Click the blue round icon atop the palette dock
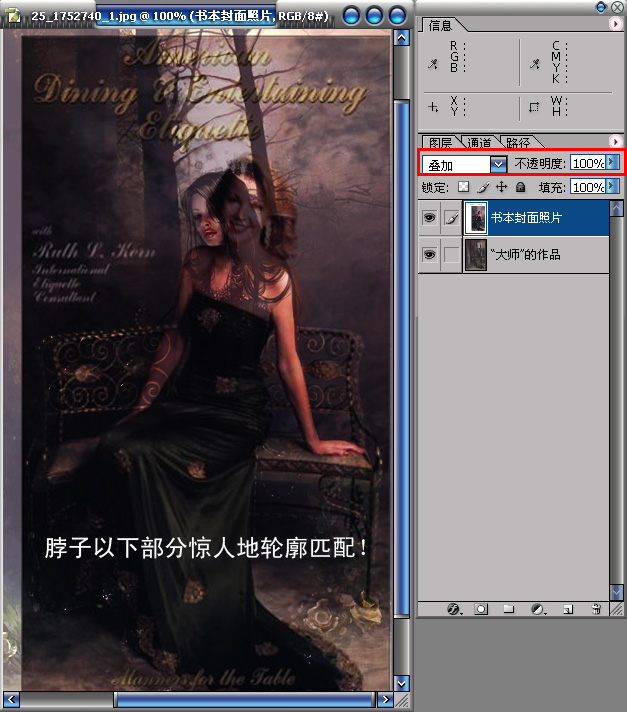This screenshot has width=627, height=712. (601, 7)
